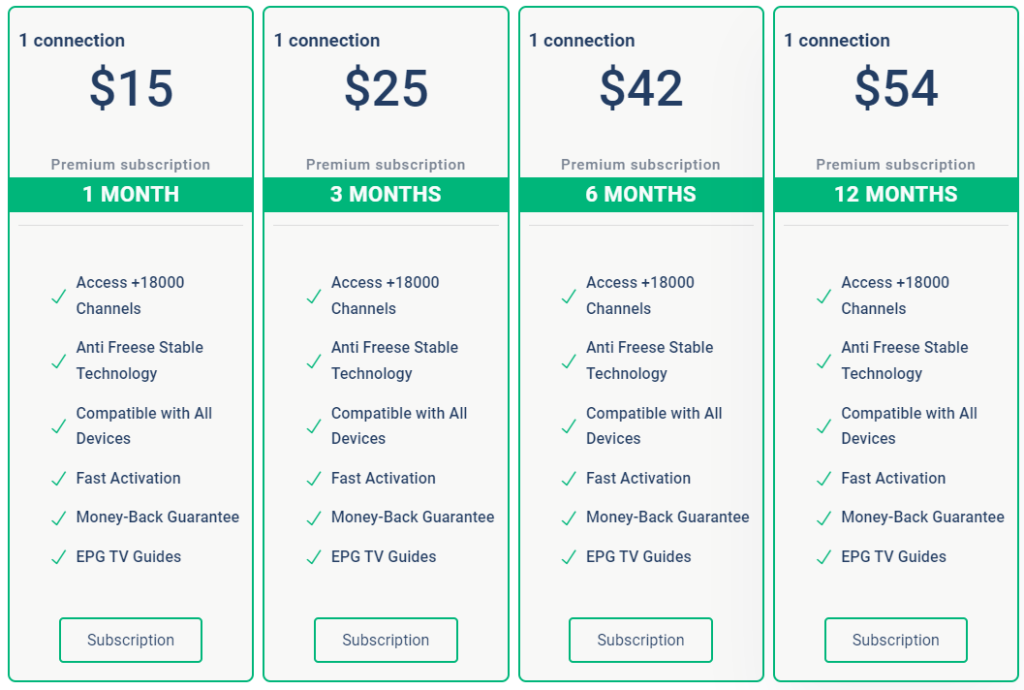This screenshot has height=690, width=1024.
Task: Choose Subscription for the 12 months $54 plan
Action: (896, 640)
